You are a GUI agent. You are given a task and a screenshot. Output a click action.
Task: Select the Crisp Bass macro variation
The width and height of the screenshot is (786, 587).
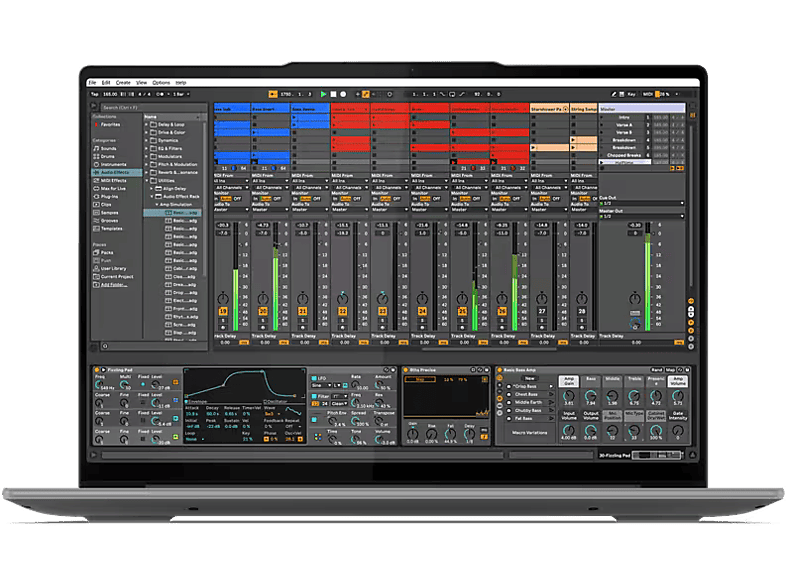(530, 386)
